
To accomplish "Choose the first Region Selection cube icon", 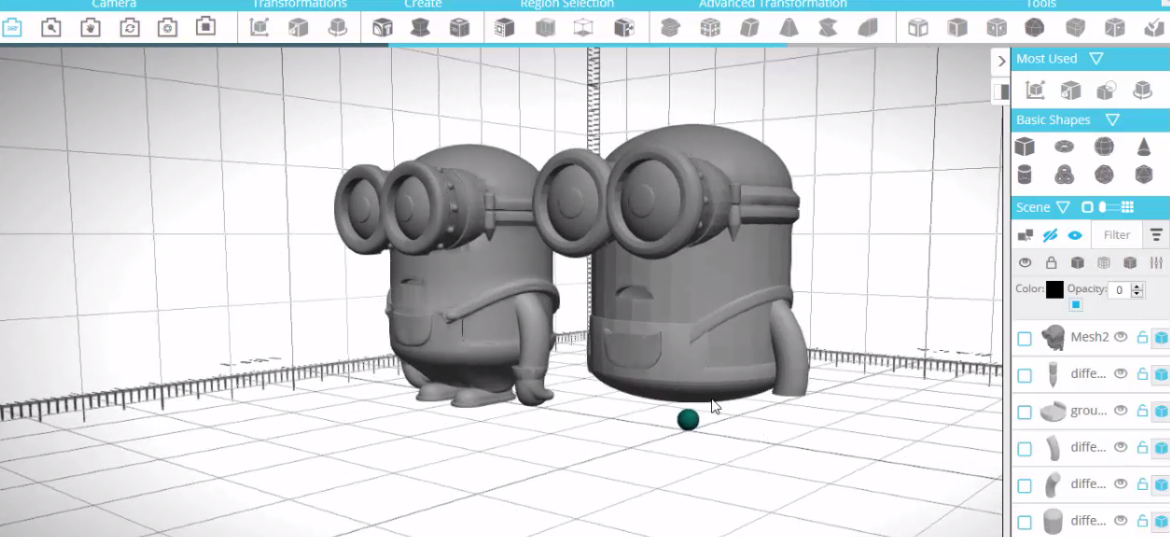I will (505, 28).
